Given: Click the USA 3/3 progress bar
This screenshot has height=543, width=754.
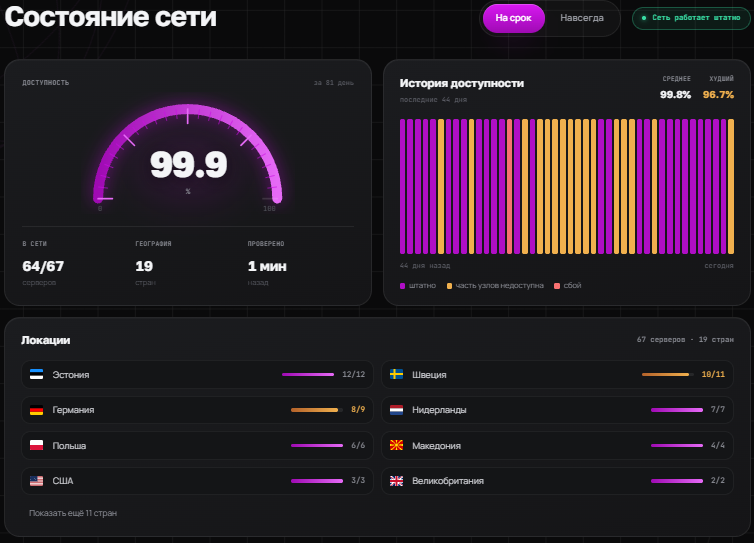Looking at the screenshot, I should pos(317,480).
